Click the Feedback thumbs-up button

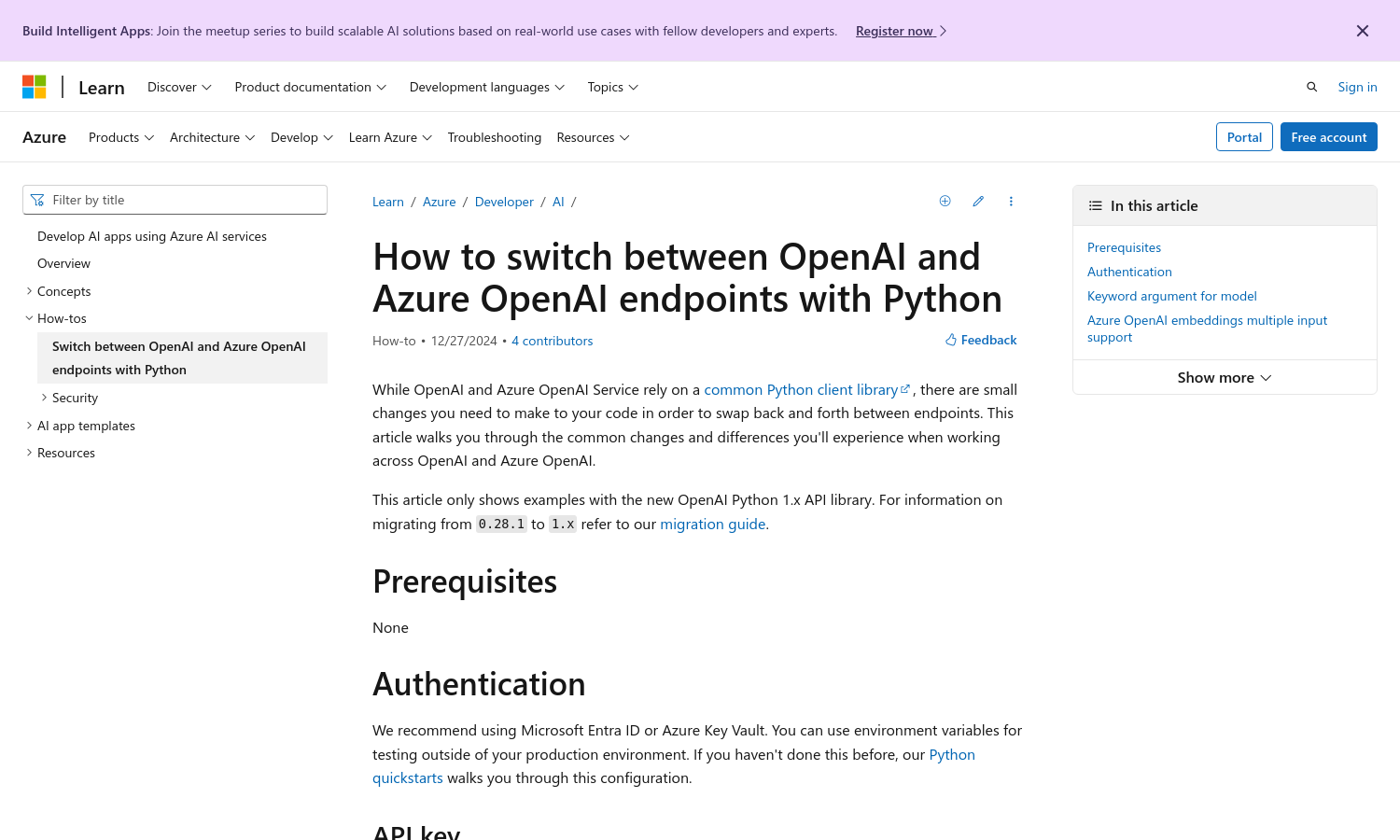click(x=981, y=341)
